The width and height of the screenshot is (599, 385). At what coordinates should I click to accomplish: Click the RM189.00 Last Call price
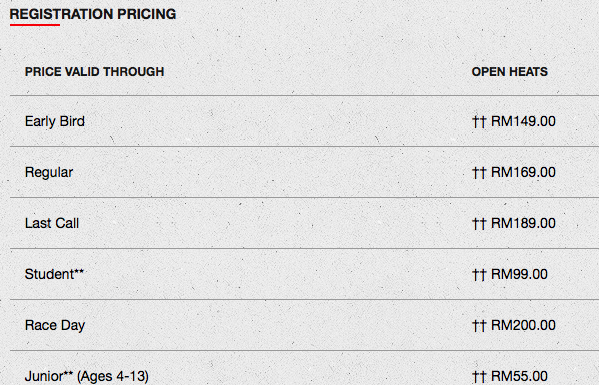click(523, 223)
